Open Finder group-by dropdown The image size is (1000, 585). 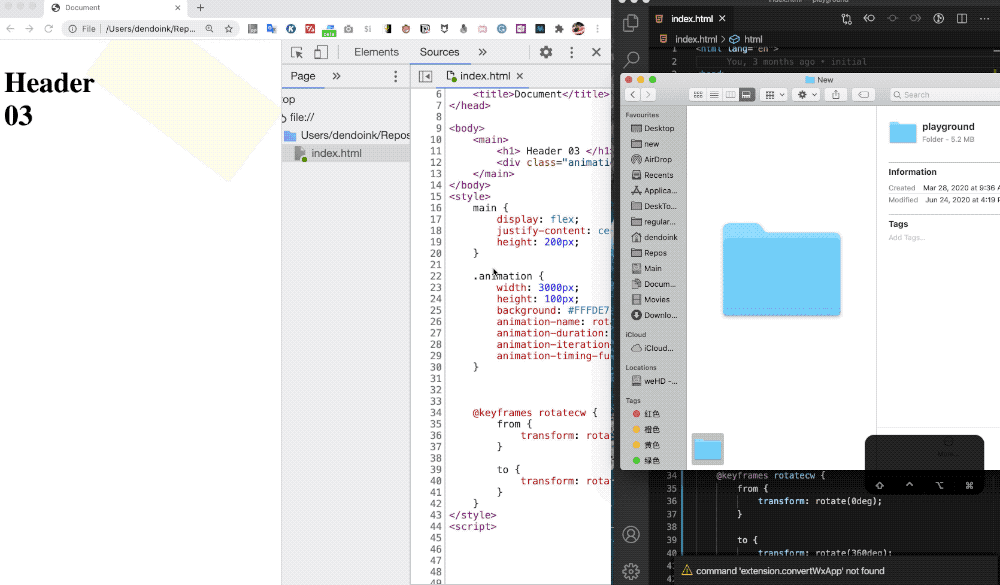point(775,95)
